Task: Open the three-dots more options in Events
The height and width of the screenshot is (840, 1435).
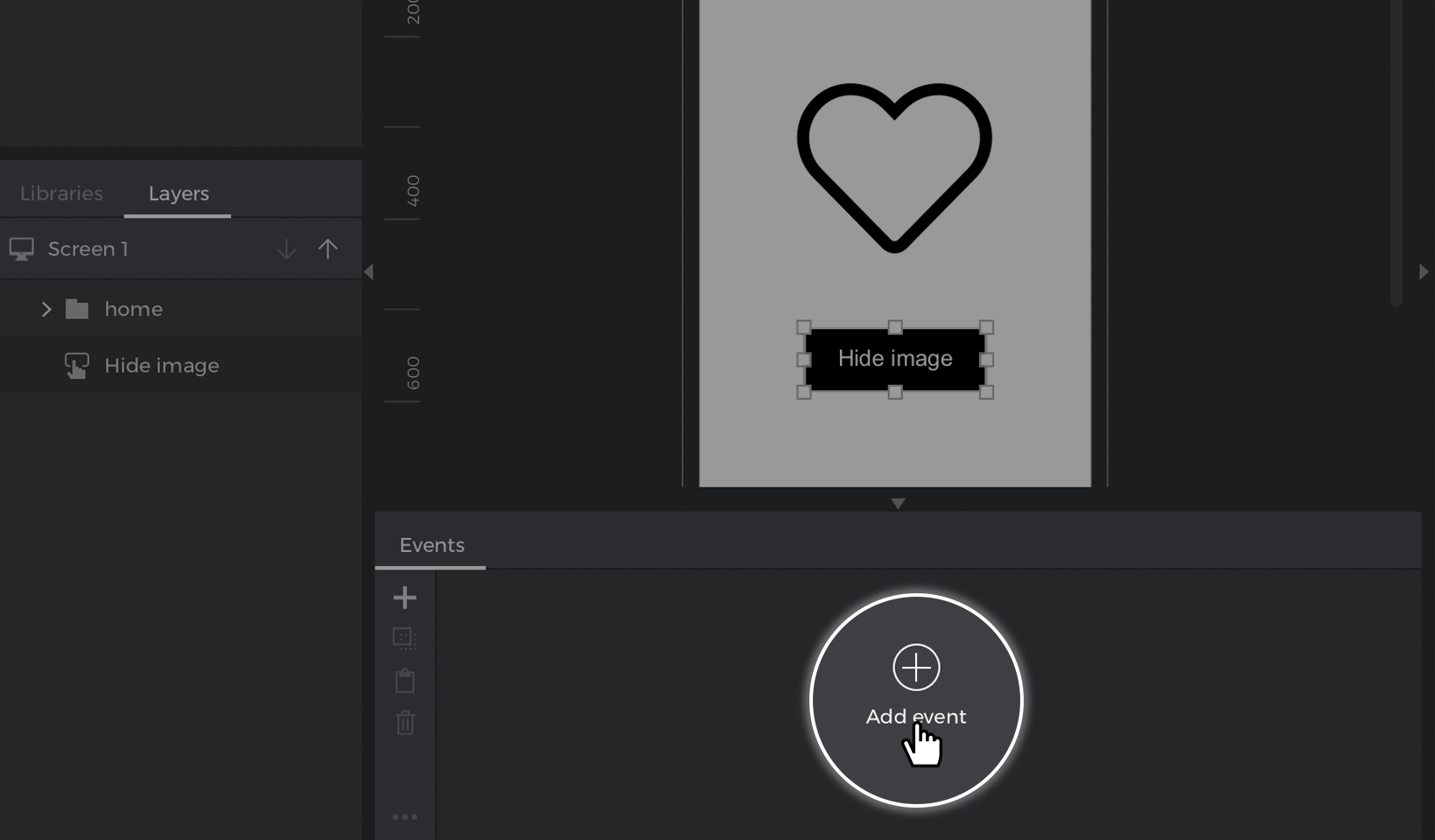Action: 404,817
